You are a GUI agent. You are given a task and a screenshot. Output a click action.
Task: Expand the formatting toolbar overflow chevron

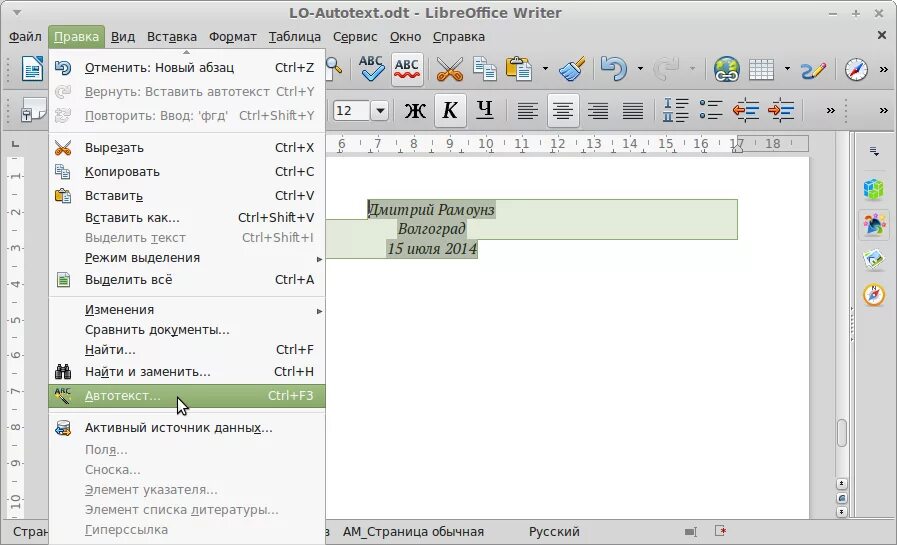(x=831, y=110)
